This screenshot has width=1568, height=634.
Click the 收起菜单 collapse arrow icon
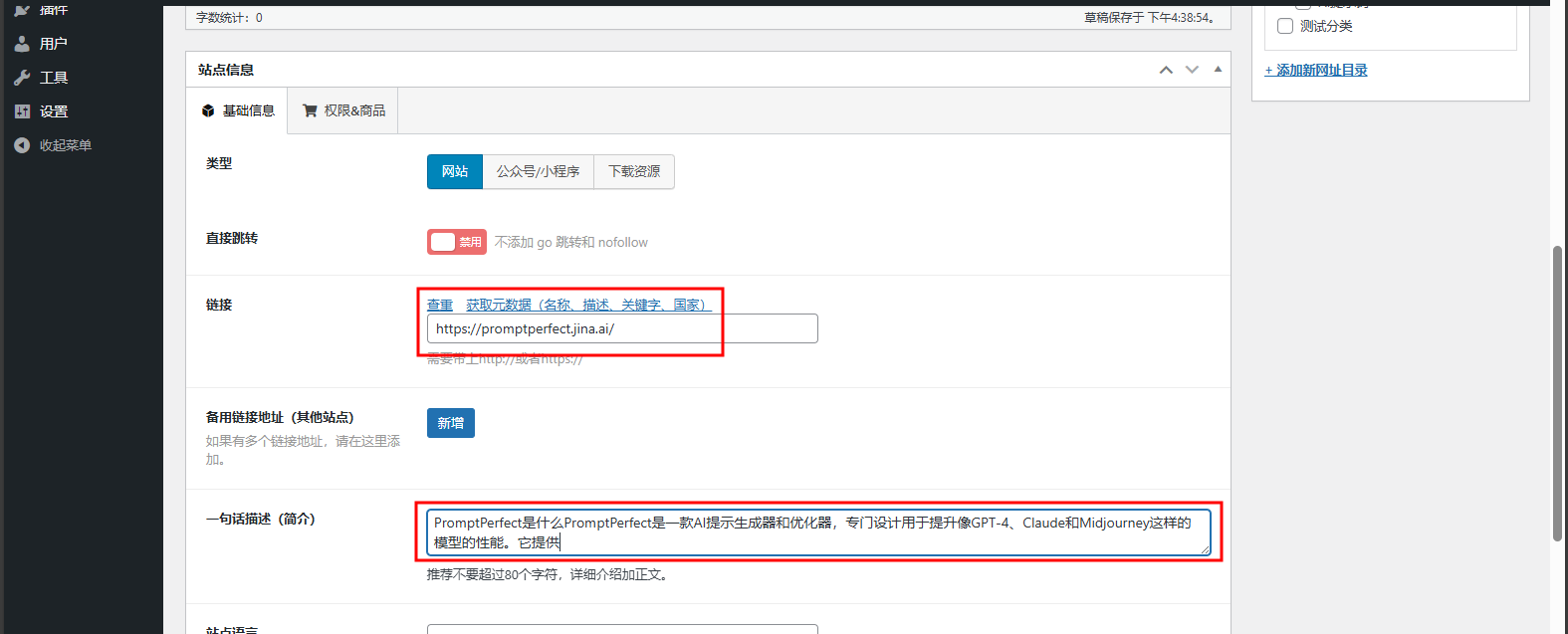pyautogui.click(x=22, y=145)
